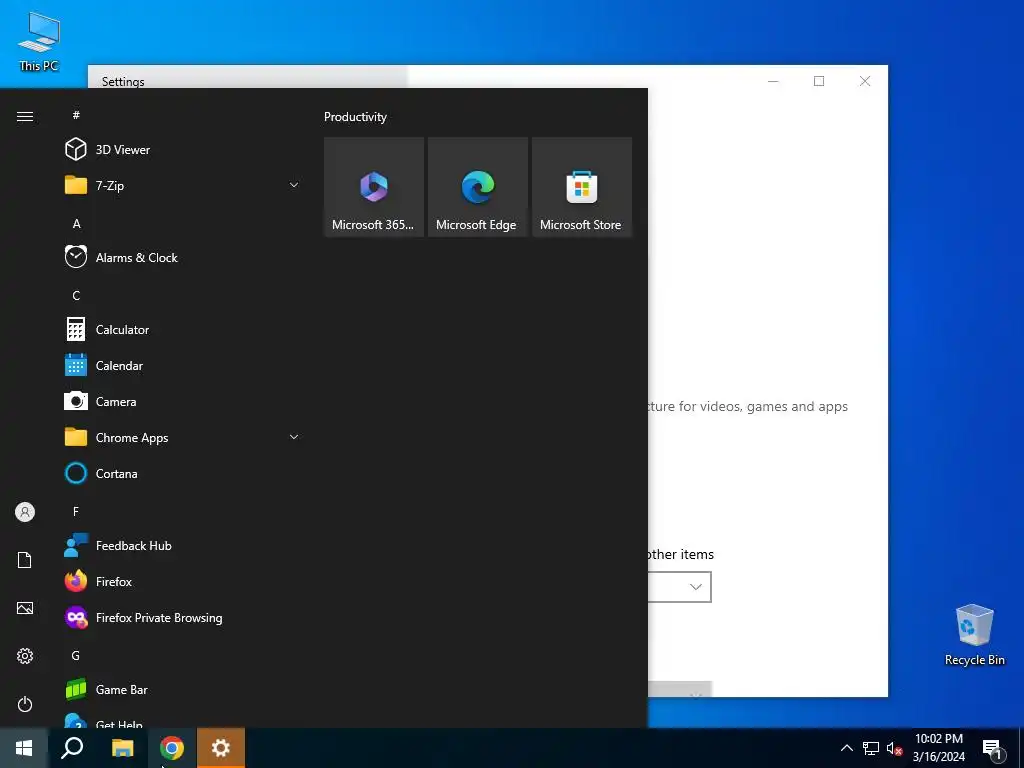Select the This PC desktop icon

pyautogui.click(x=39, y=41)
